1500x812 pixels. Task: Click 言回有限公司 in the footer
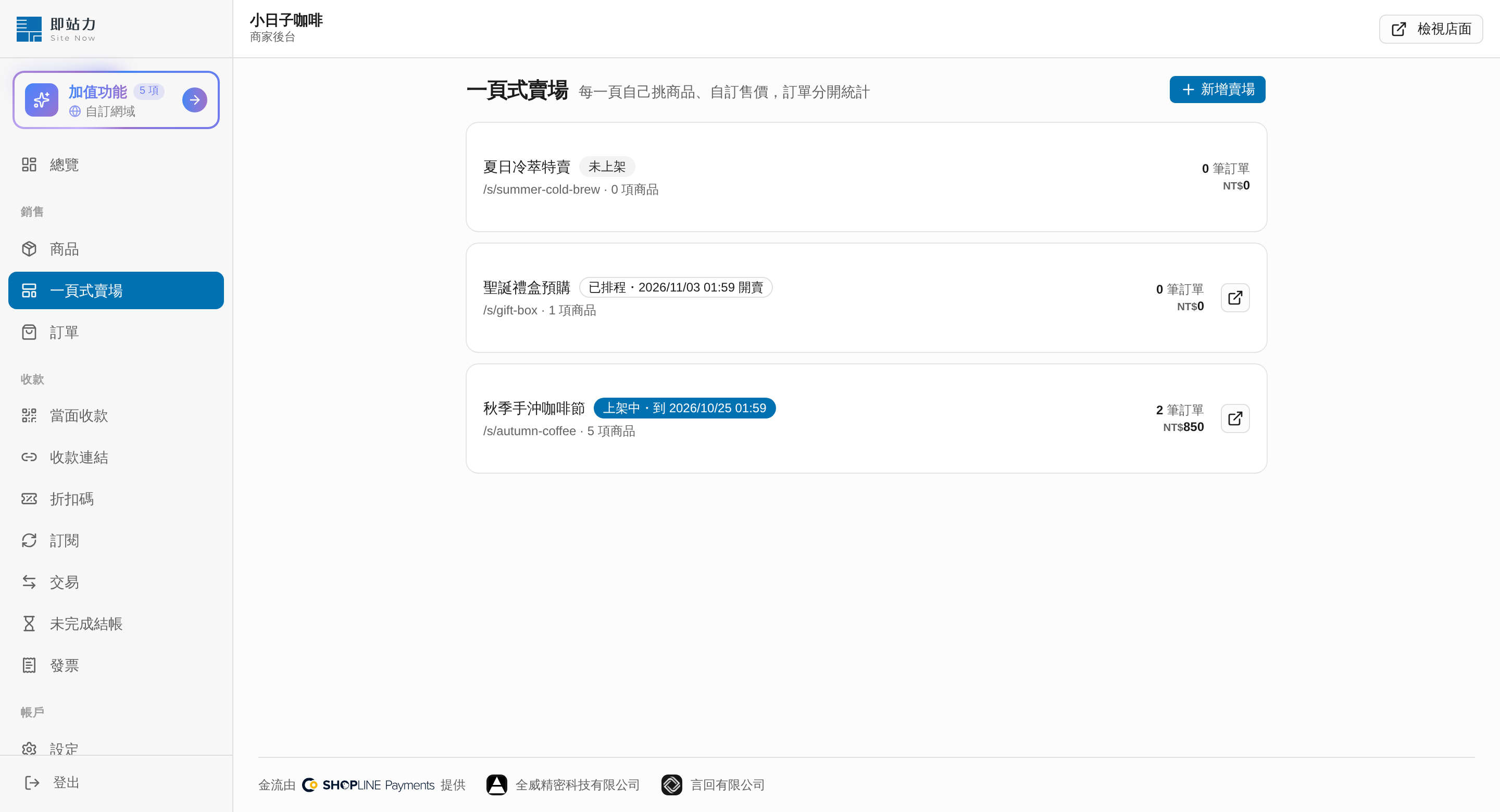(727, 784)
